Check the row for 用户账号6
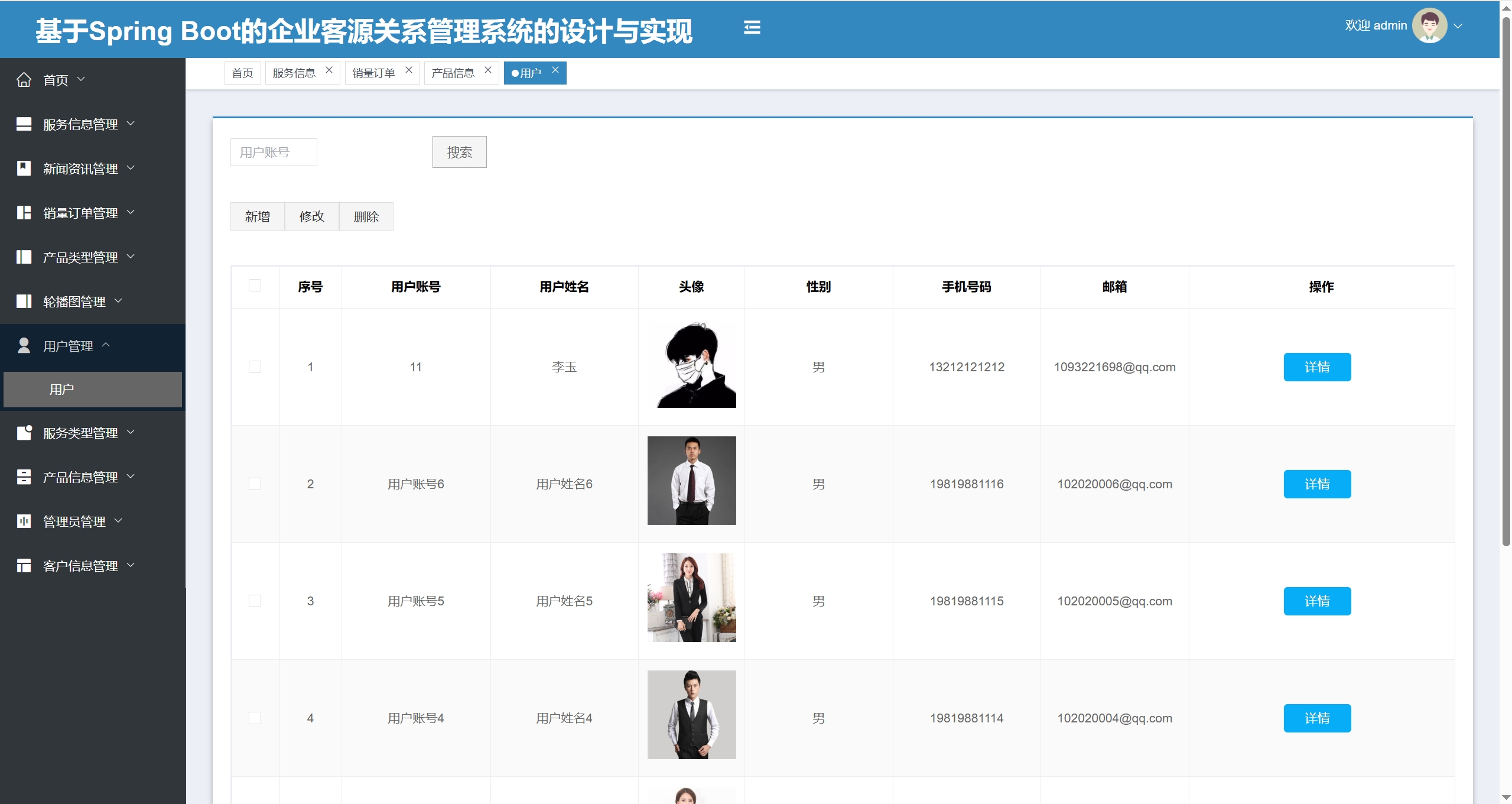The height and width of the screenshot is (804, 1512). pyautogui.click(x=255, y=484)
